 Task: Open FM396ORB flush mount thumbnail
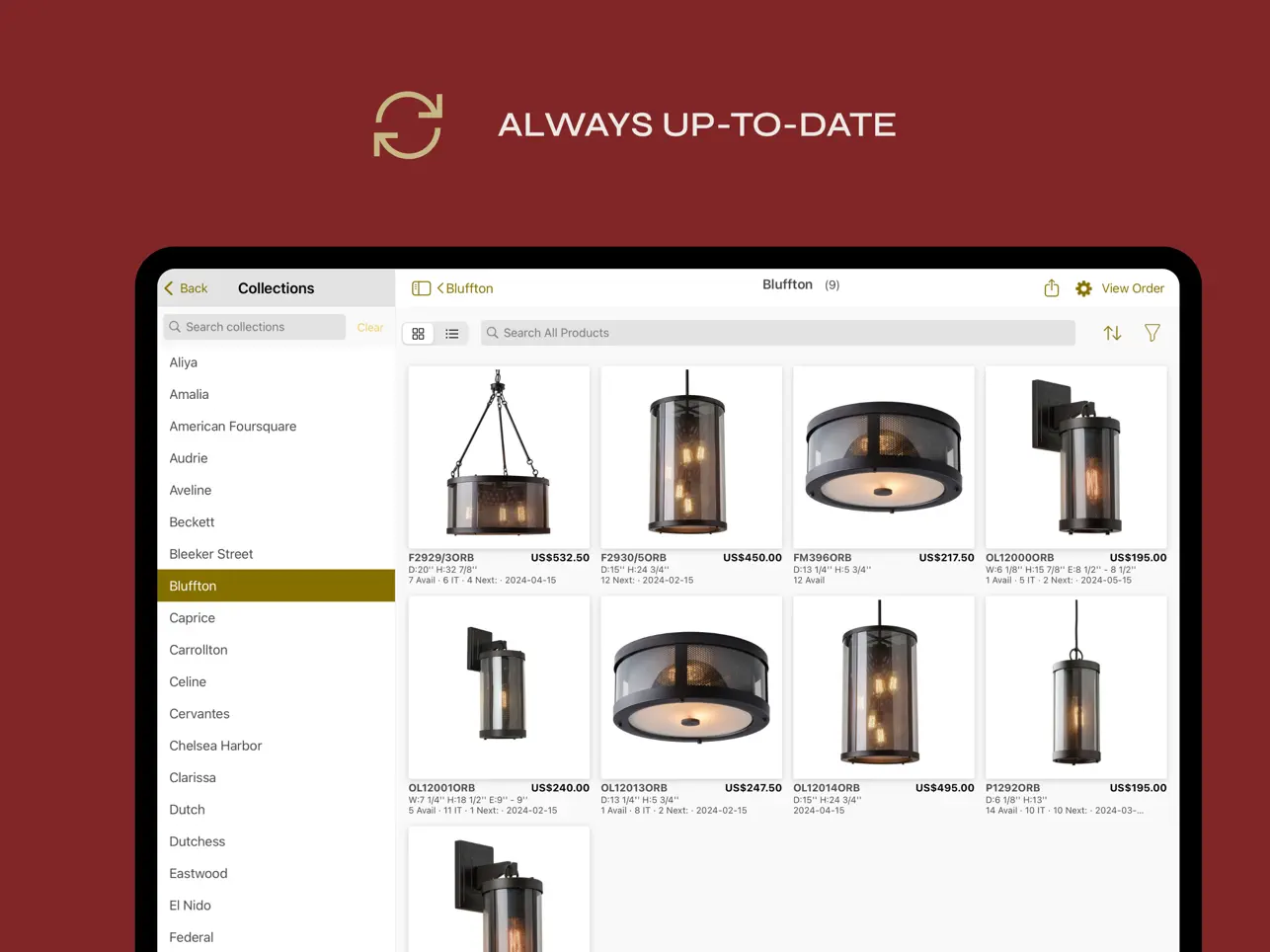tap(884, 457)
